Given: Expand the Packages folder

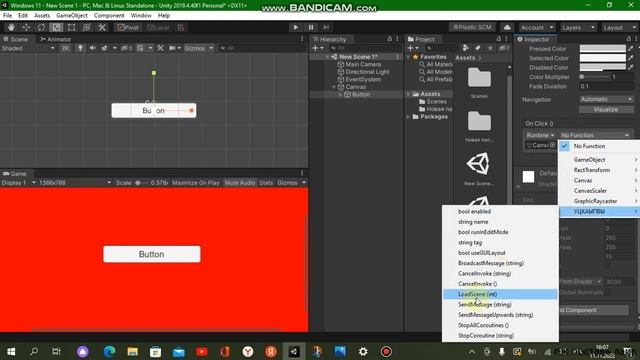Looking at the screenshot, I should coord(408,117).
